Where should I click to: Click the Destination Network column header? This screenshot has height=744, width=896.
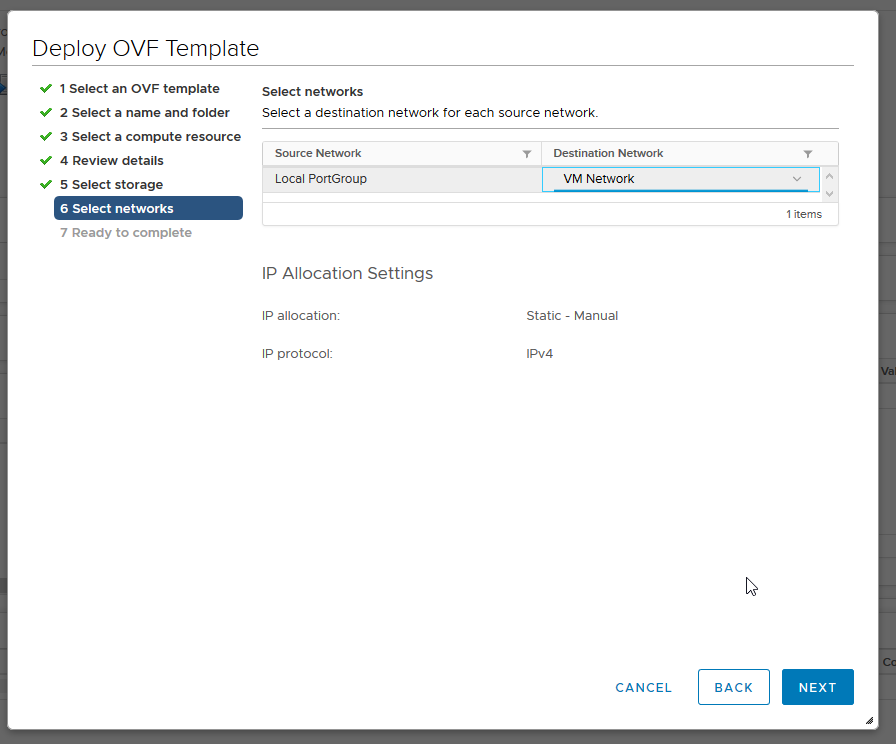[608, 154]
